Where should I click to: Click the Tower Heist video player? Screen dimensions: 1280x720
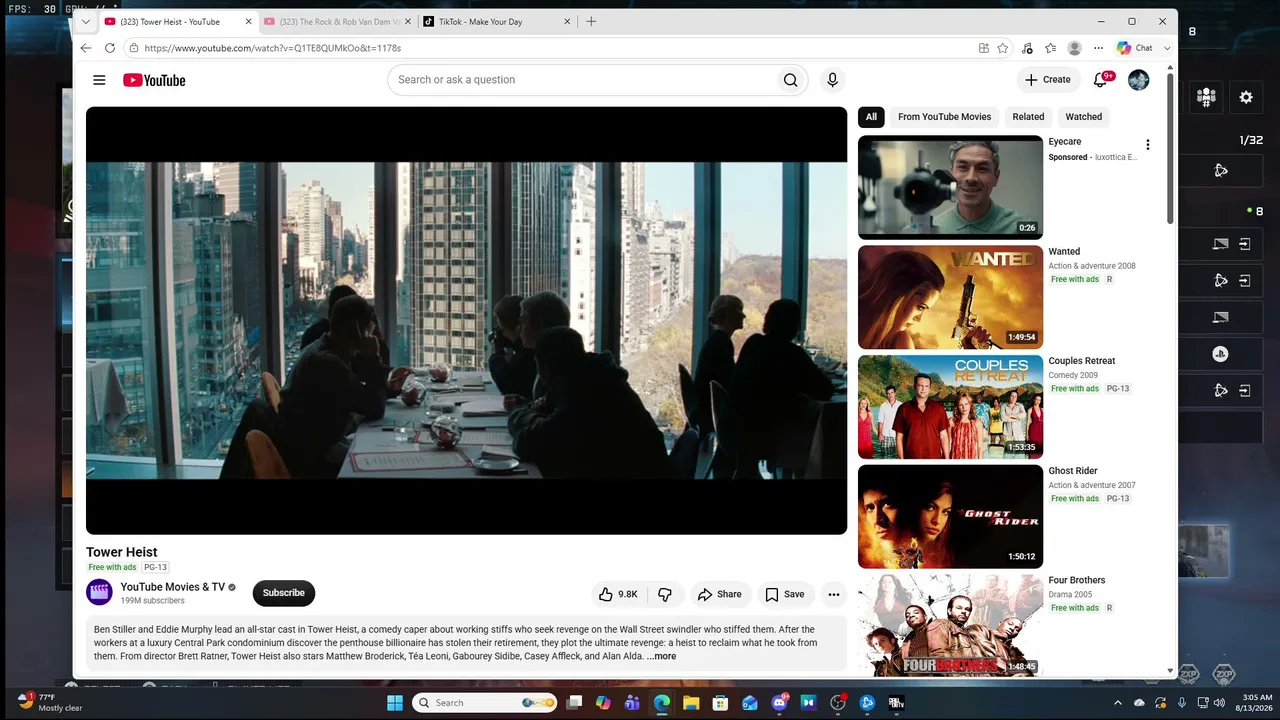point(466,321)
